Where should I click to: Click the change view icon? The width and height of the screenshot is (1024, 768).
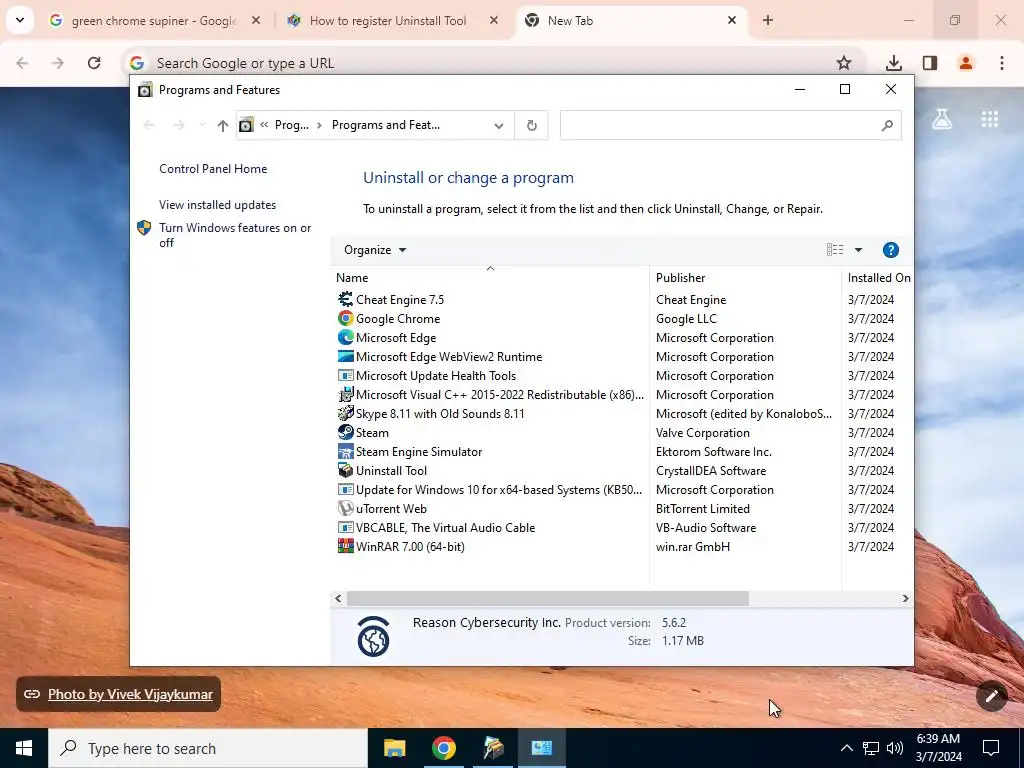click(x=835, y=249)
